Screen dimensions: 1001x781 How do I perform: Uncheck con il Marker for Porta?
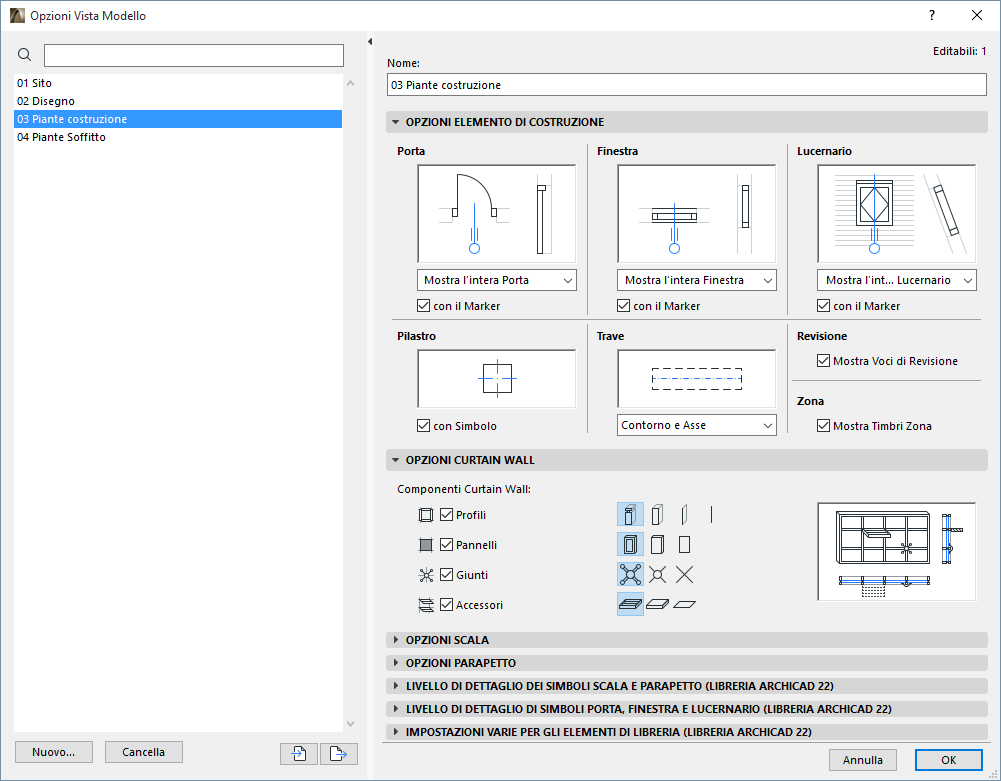[x=422, y=306]
